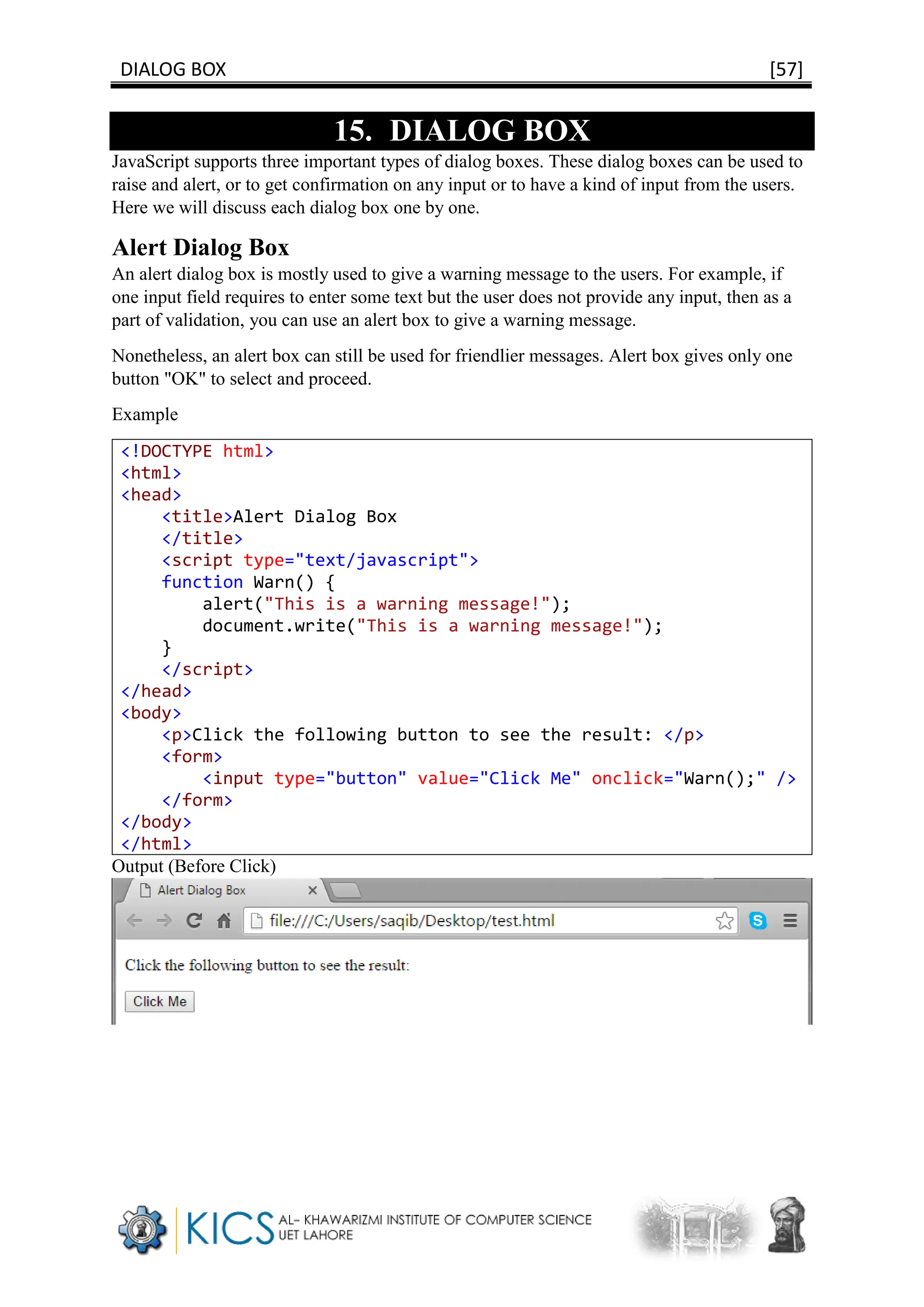Click the KICS logo text

230,1228
